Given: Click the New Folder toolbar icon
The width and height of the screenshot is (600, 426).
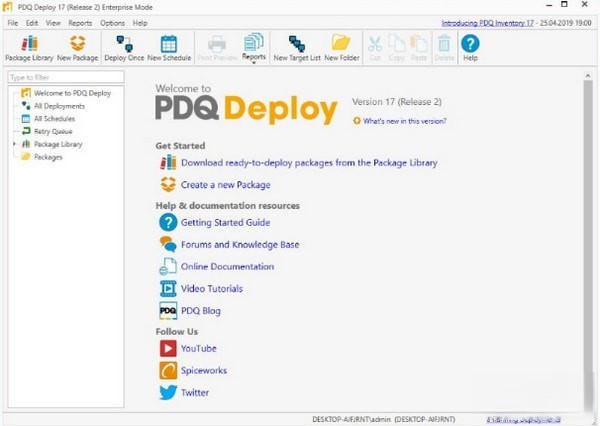Looking at the screenshot, I should click(x=342, y=49).
